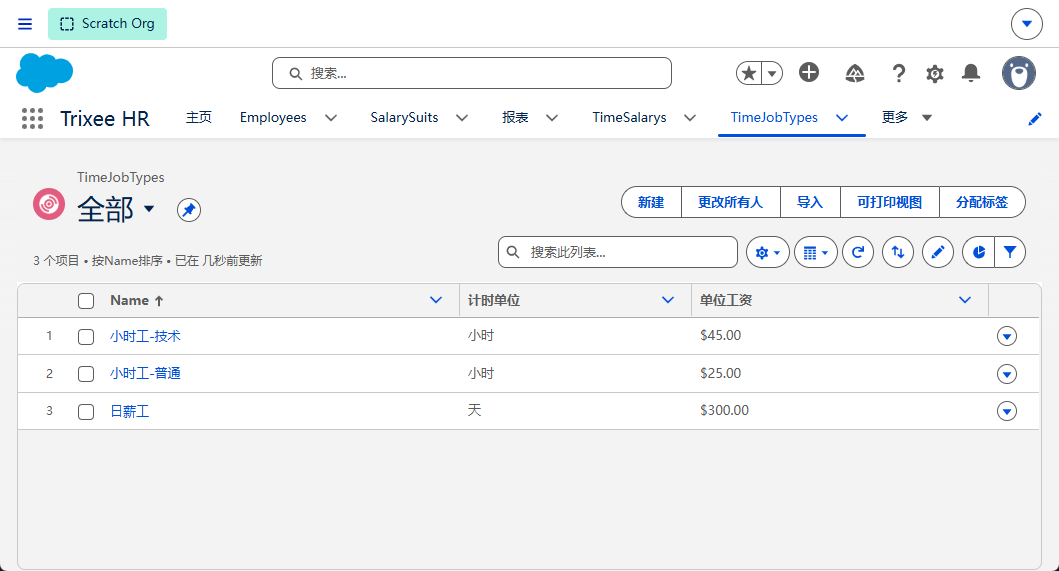
Task: Open the global actions plus icon
Action: [x=808, y=72]
